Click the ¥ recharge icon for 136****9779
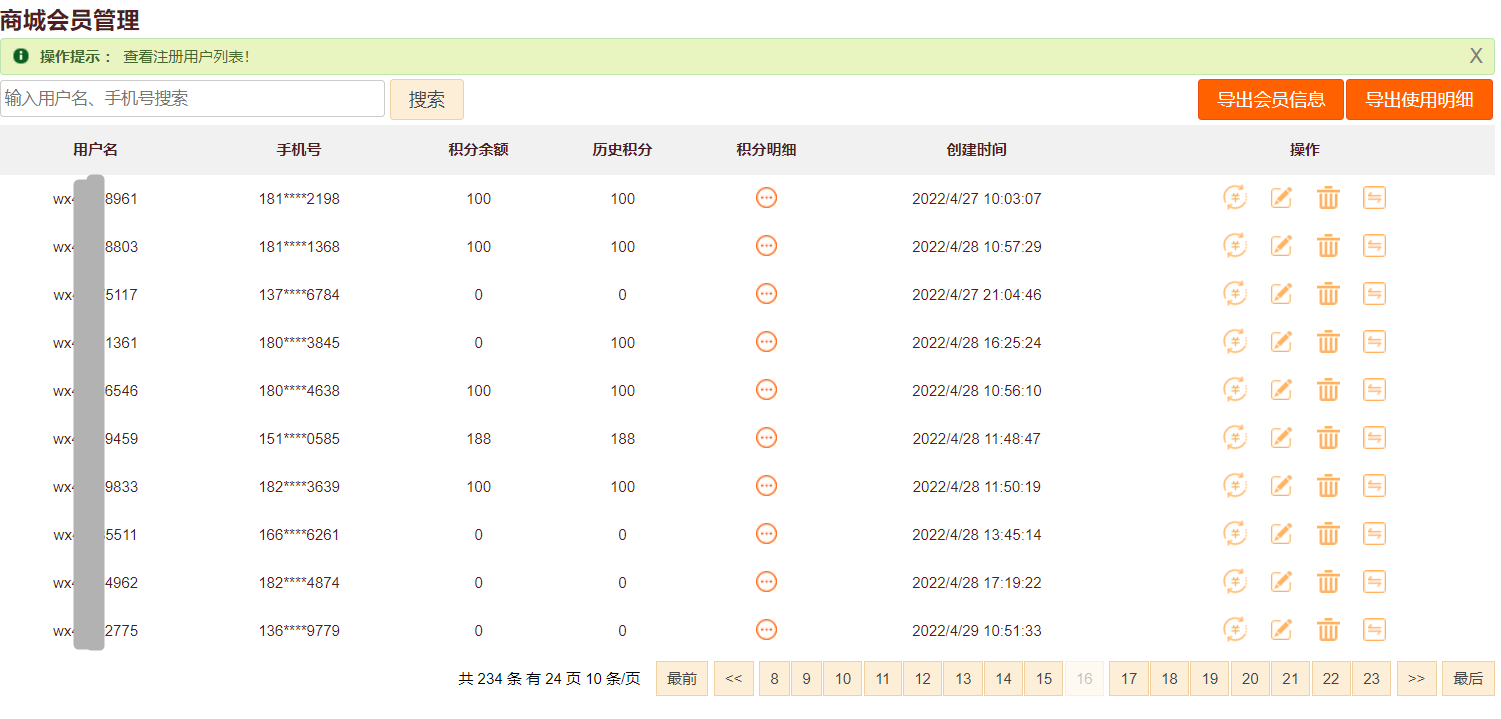 pyautogui.click(x=1235, y=629)
